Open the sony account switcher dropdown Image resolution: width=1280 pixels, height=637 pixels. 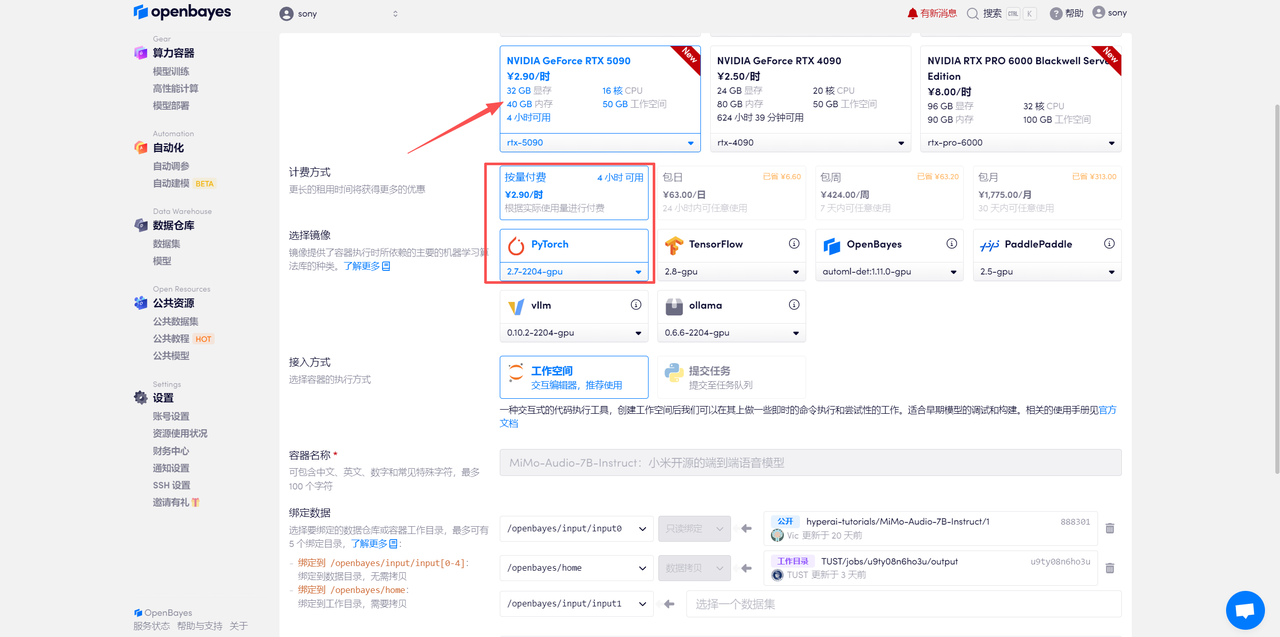click(339, 14)
